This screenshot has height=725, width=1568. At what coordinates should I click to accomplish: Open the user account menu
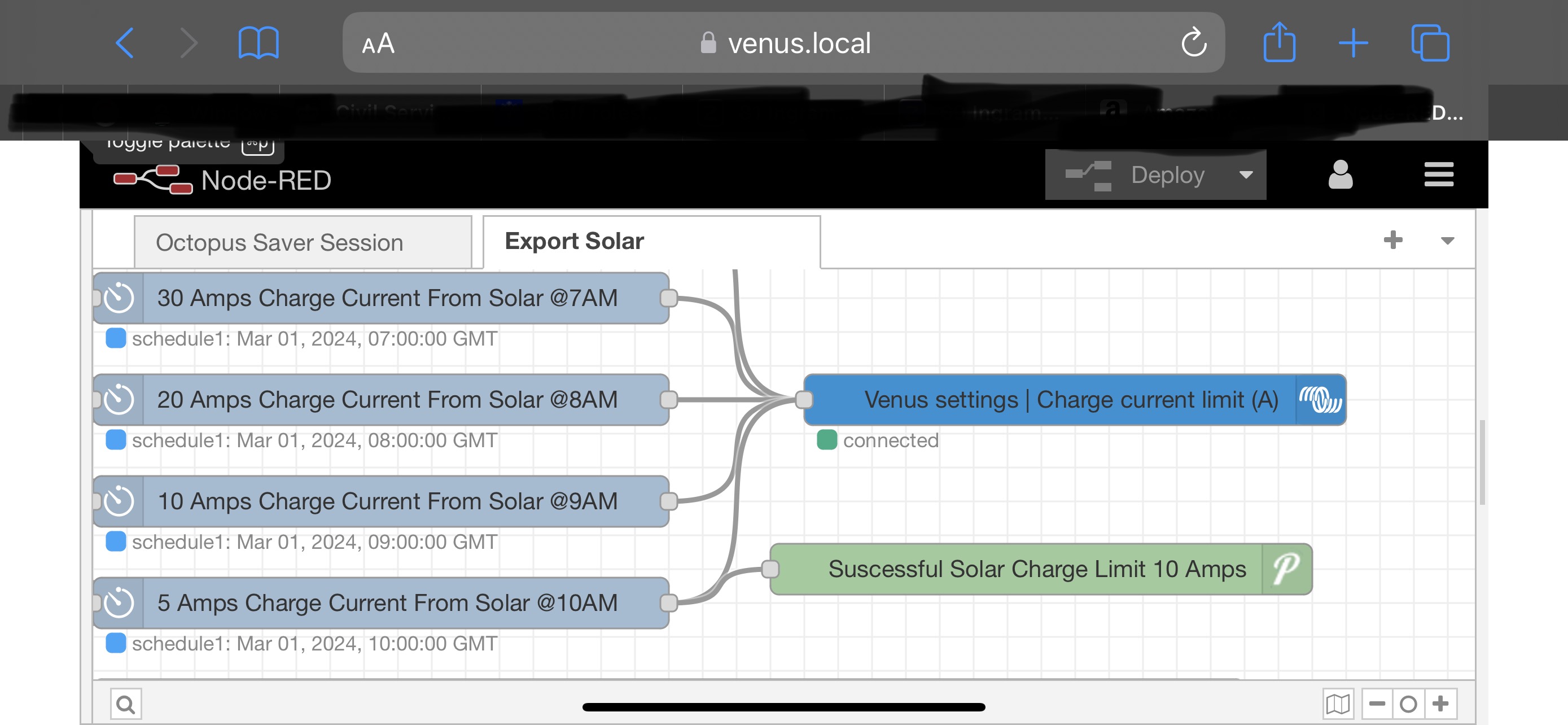[x=1341, y=175]
